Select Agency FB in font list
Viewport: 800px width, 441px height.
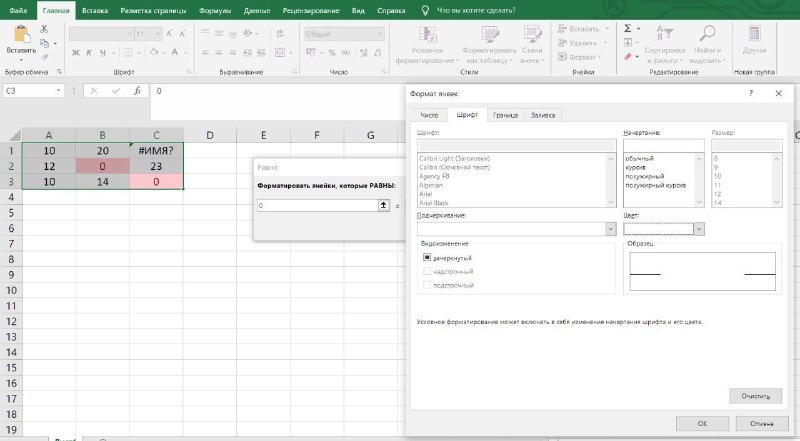tap(434, 176)
